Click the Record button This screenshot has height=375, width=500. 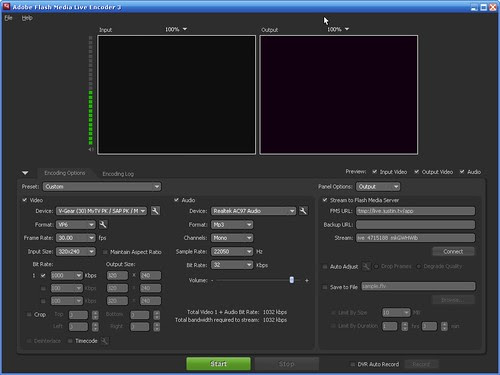[x=421, y=364]
